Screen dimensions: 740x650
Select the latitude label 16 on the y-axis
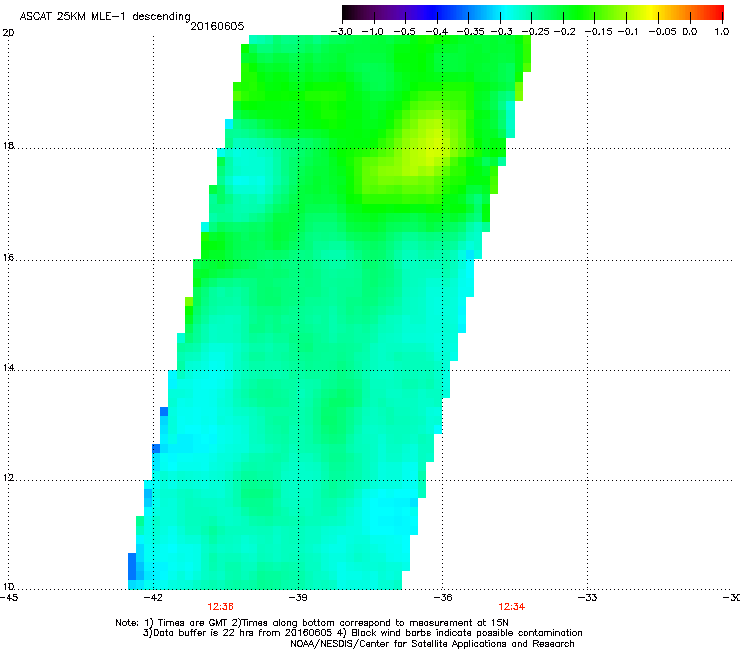pyautogui.click(x=8, y=257)
